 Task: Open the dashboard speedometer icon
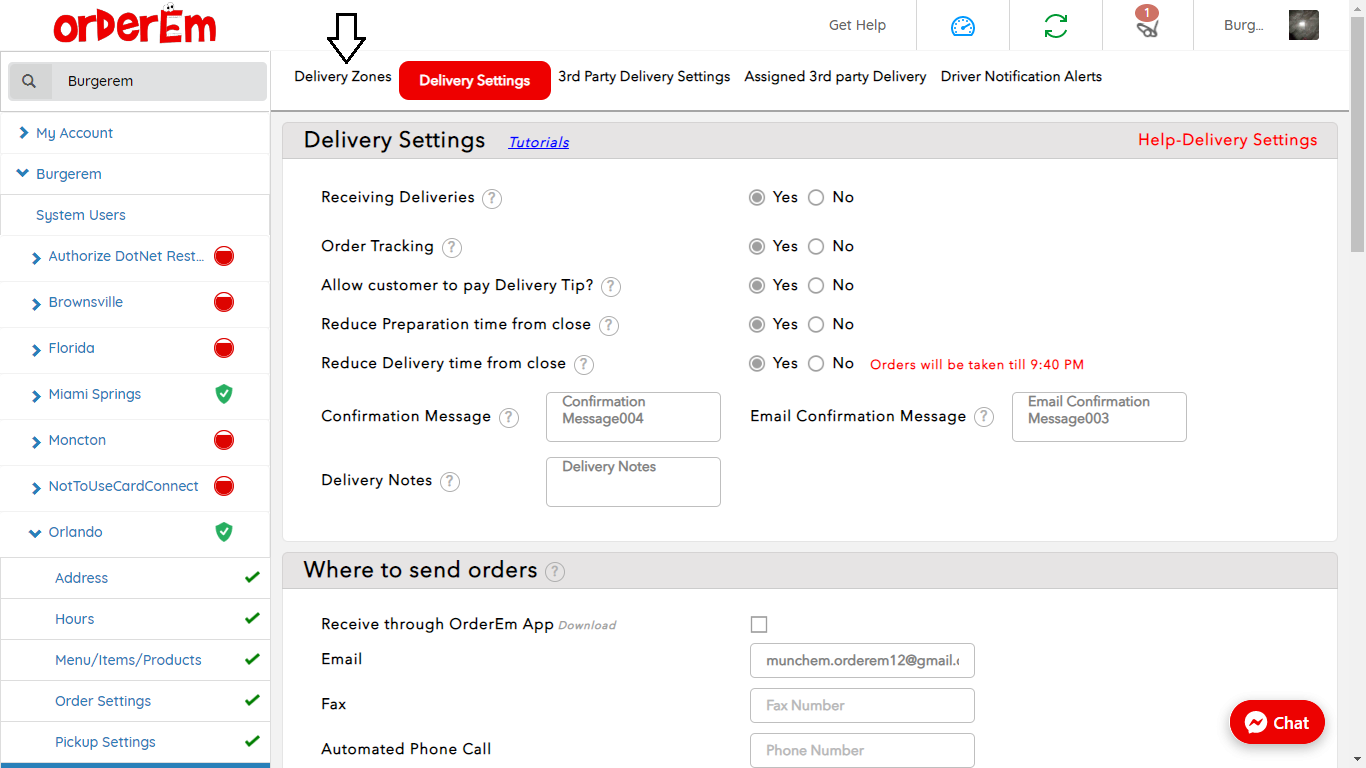(x=962, y=26)
